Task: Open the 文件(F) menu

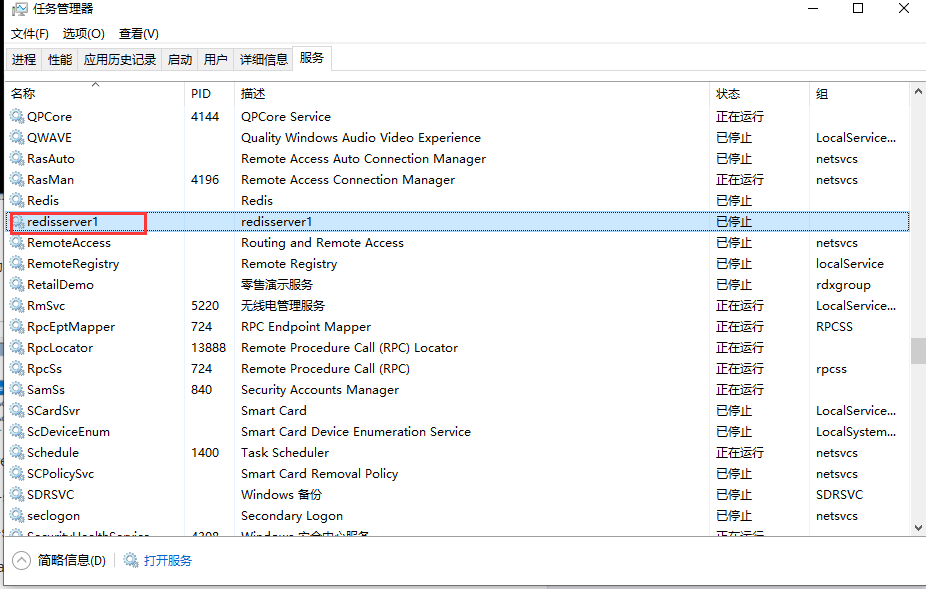Action: 29,33
